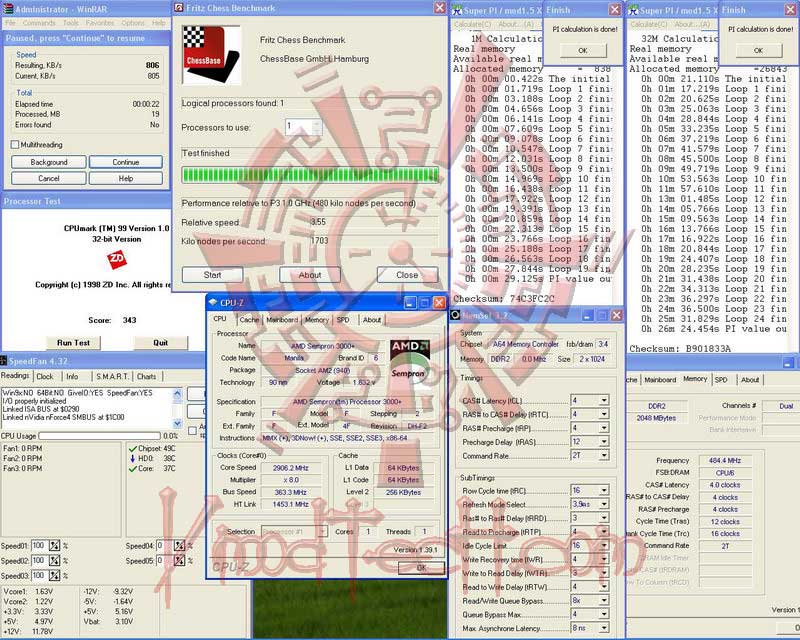Click the WinRAR title bar icon
800x640 pixels.
(x=7, y=8)
